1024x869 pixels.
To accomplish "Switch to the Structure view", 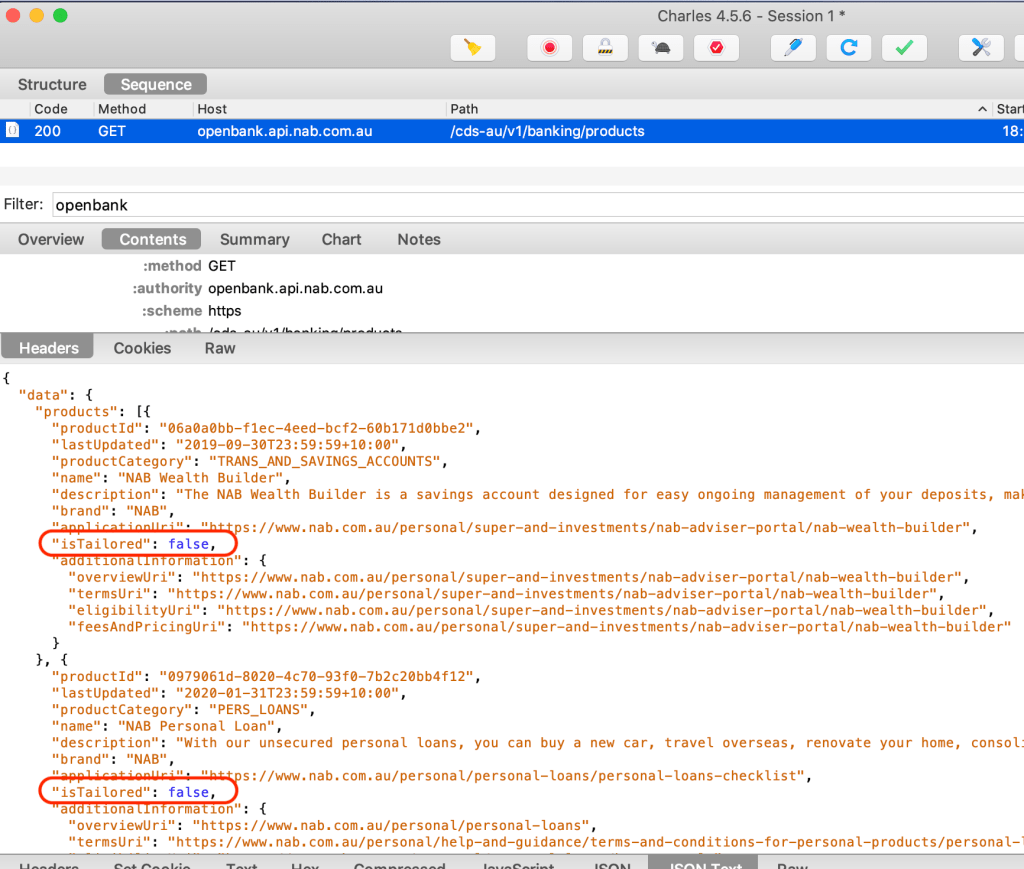I will [52, 85].
